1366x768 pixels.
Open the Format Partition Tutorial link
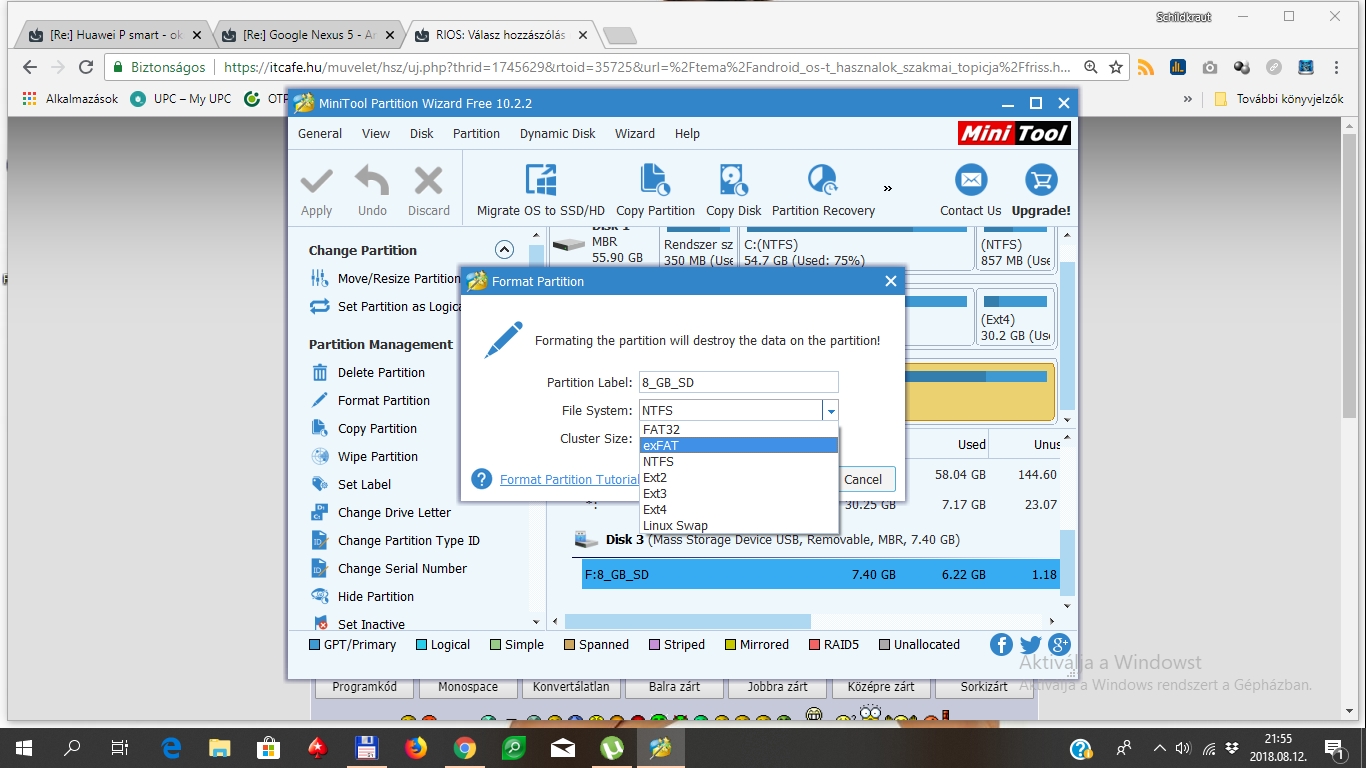coord(569,479)
